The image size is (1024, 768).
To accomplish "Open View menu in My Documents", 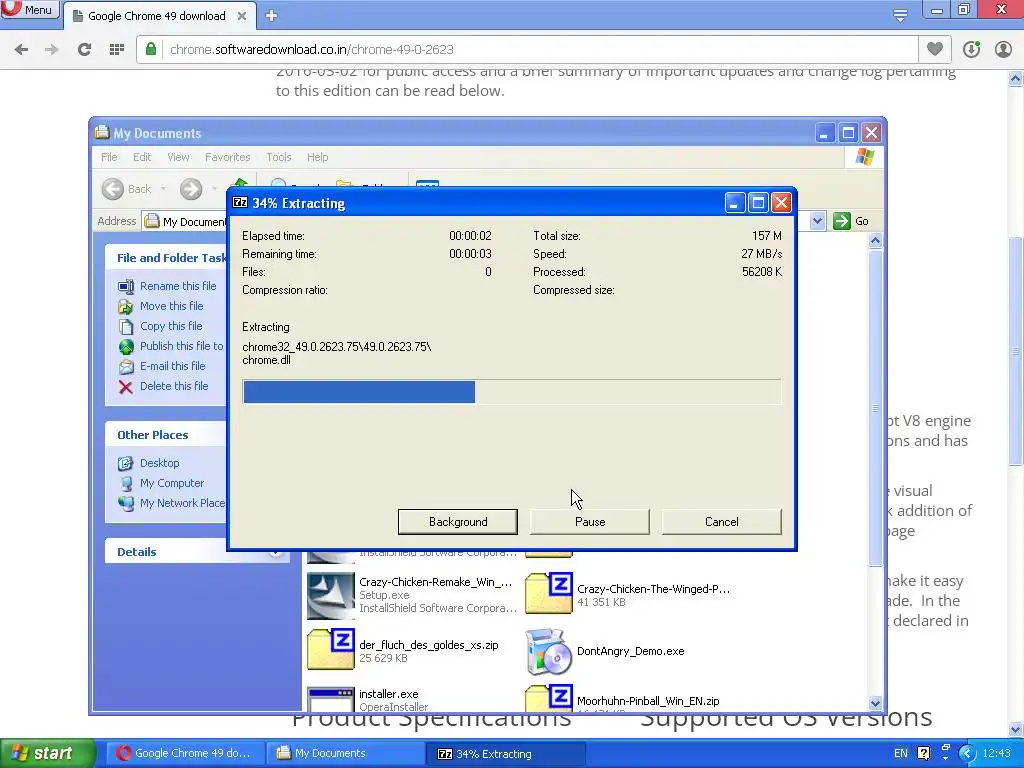I will point(178,157).
